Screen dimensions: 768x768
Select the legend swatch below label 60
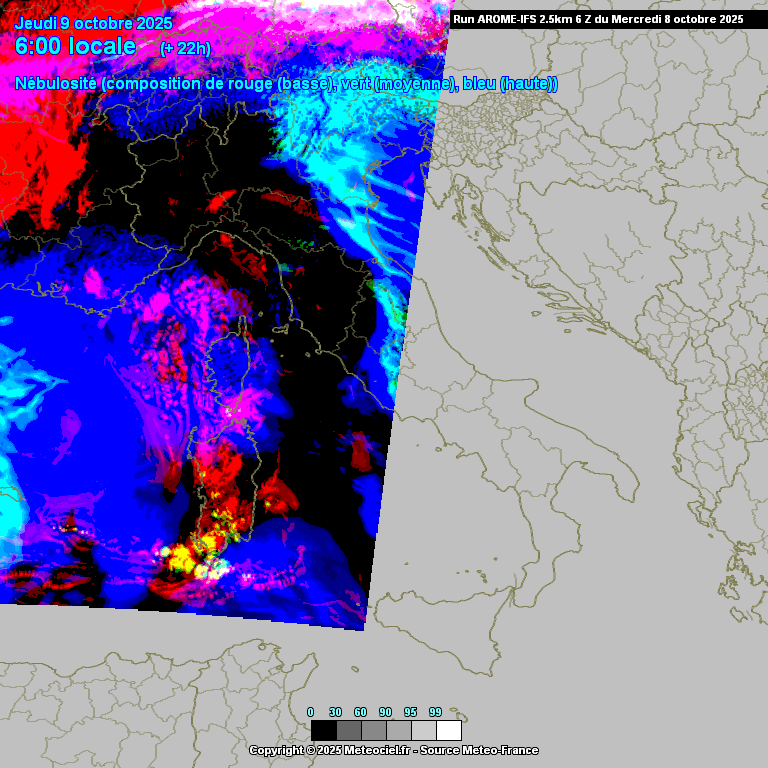point(373,731)
